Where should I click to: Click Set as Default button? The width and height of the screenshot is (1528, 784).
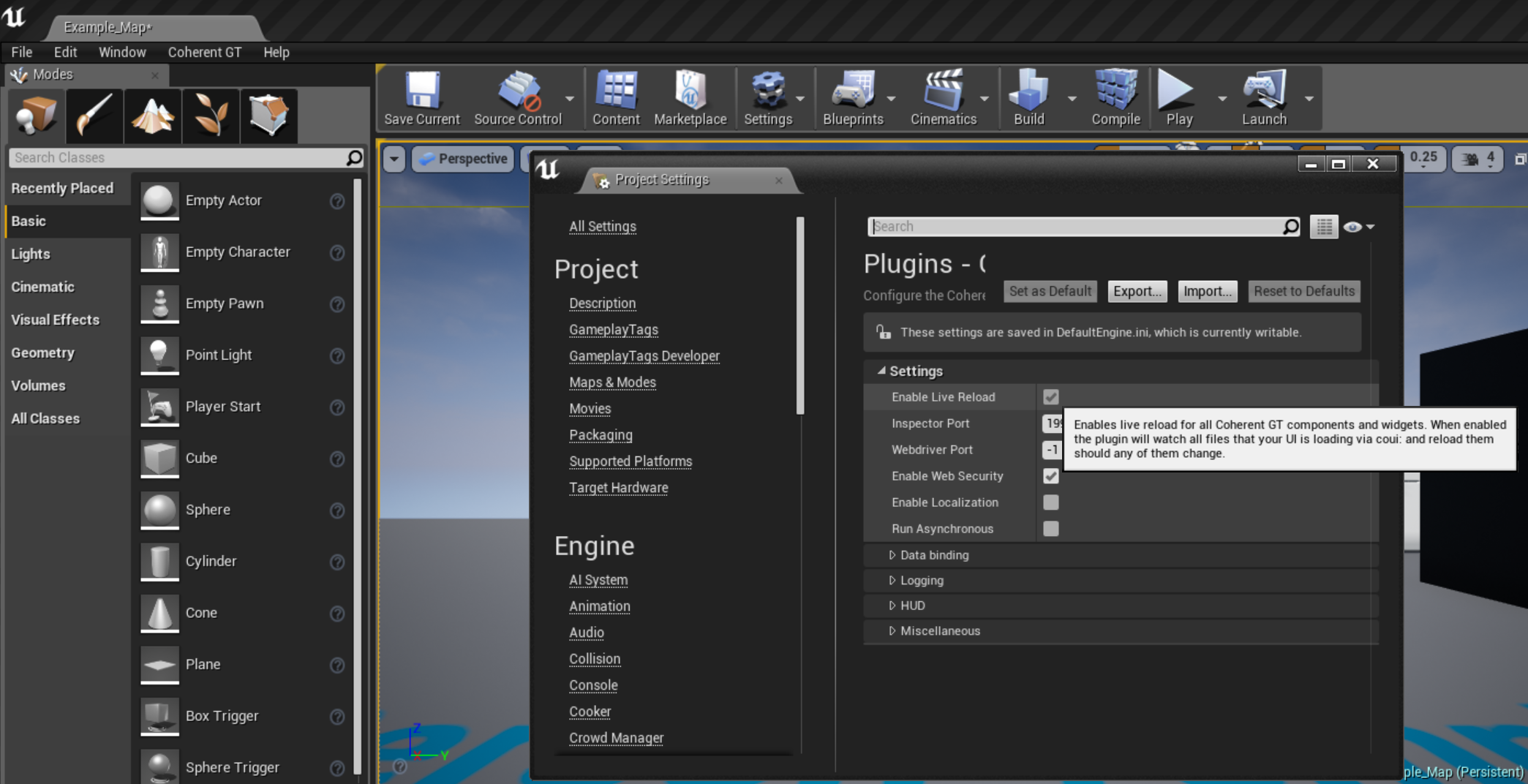click(1050, 291)
